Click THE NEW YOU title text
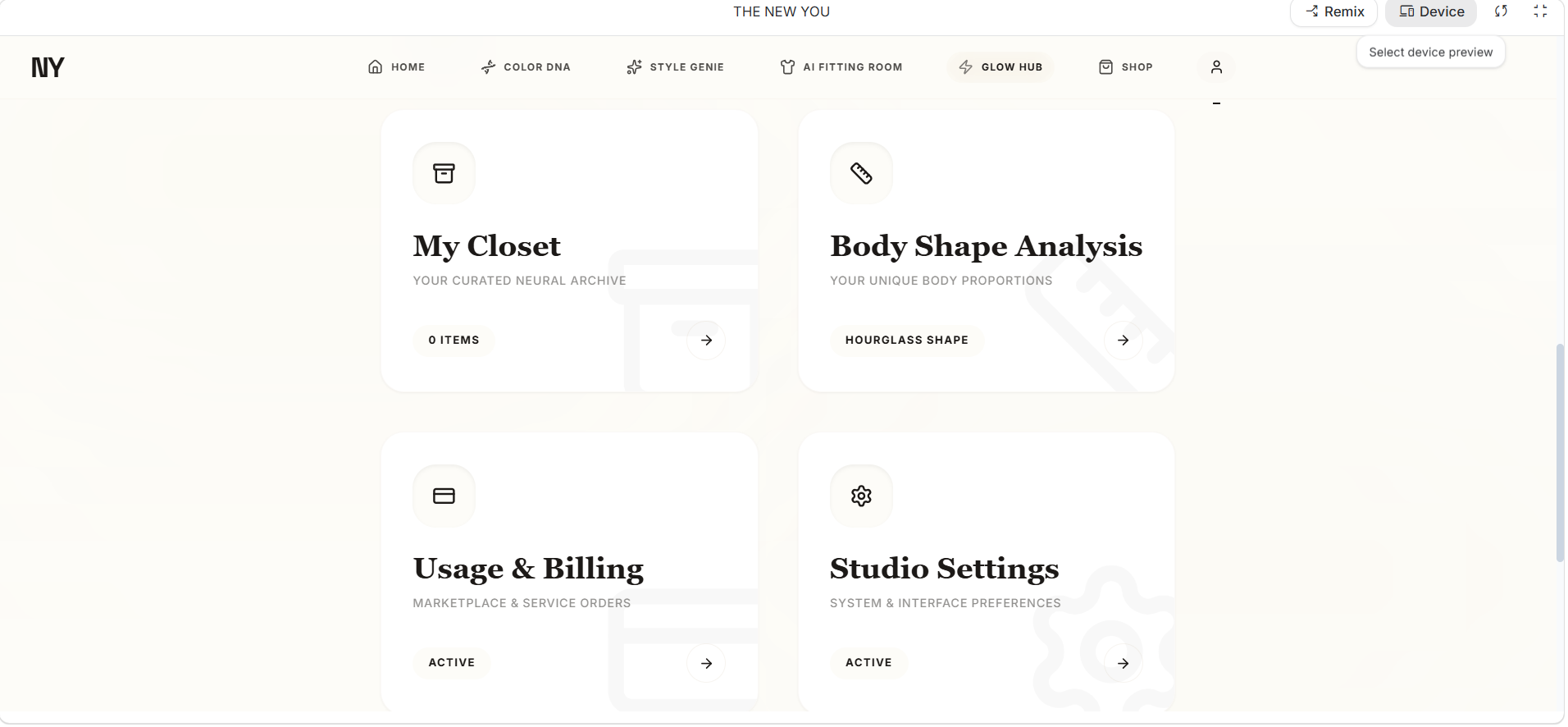Viewport: 1568px width, 727px height. click(x=782, y=11)
